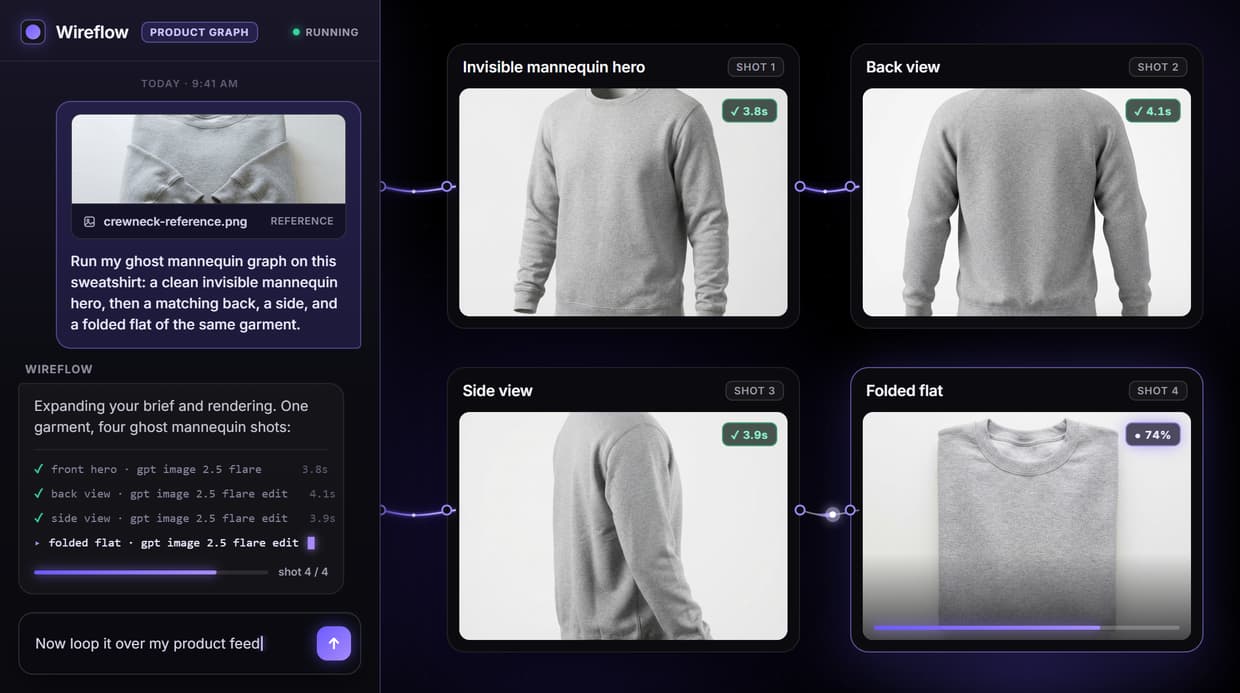The width and height of the screenshot is (1240, 693).
Task: Click the shot 4 / 4 progress bar
Action: 151,572
